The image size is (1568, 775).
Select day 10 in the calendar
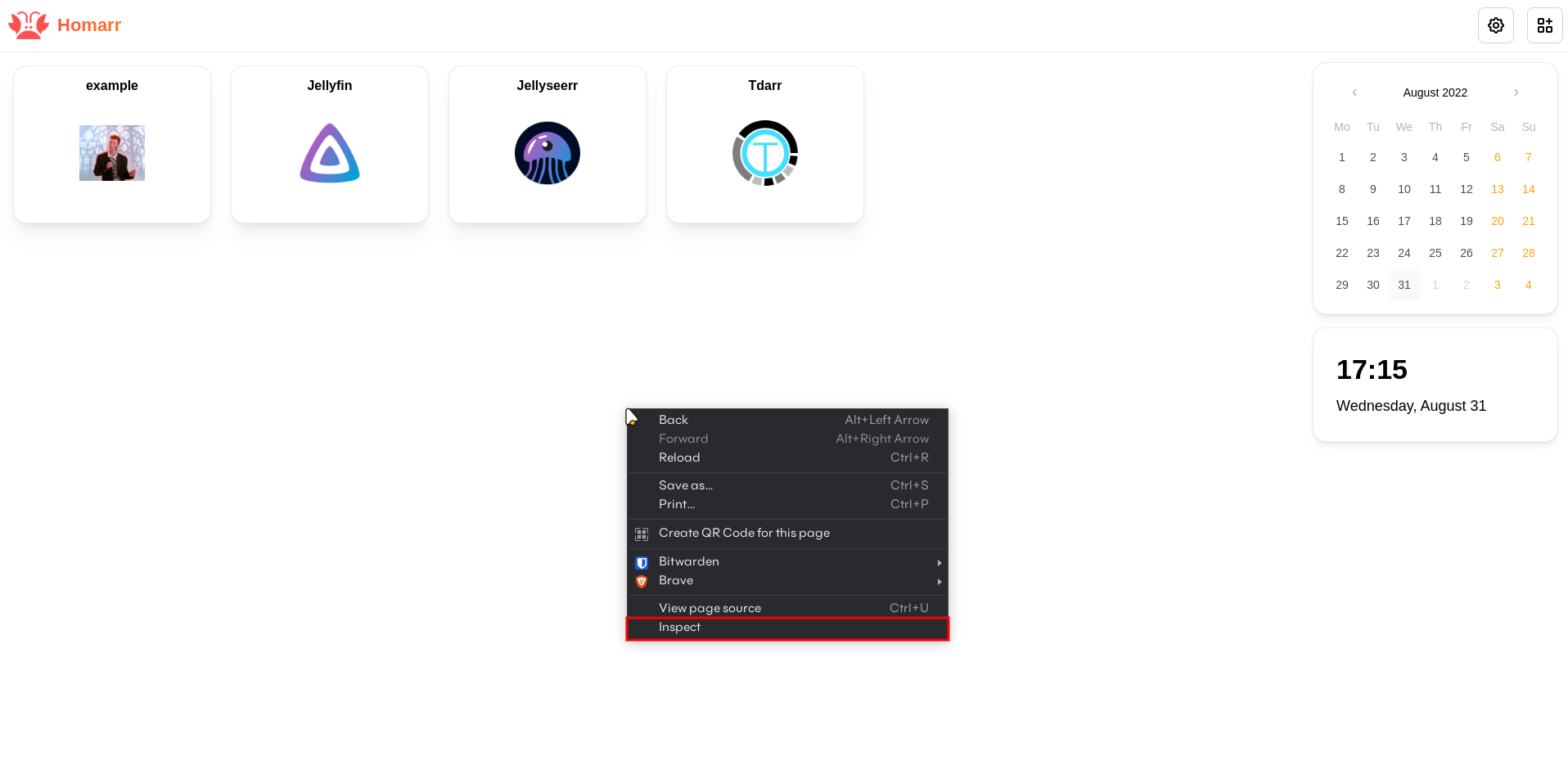coord(1404,189)
